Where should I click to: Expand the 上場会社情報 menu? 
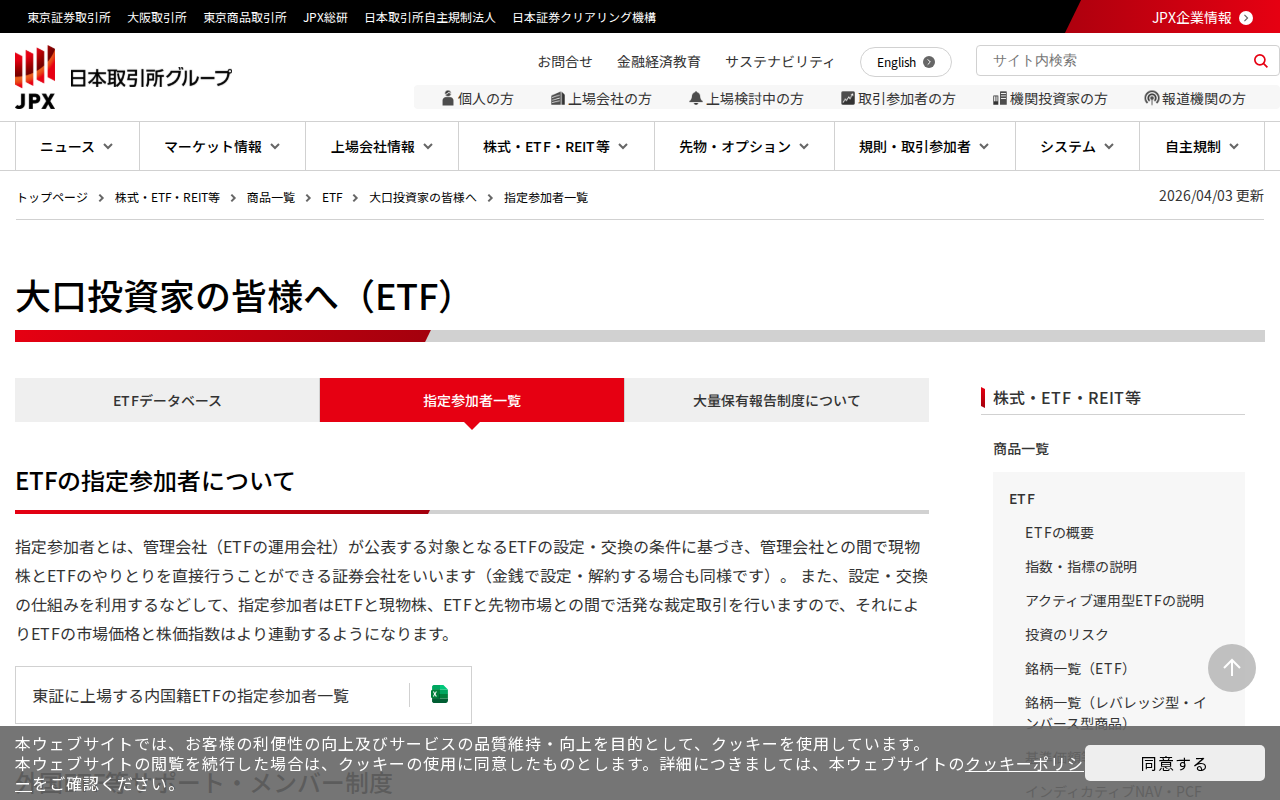tap(382, 146)
